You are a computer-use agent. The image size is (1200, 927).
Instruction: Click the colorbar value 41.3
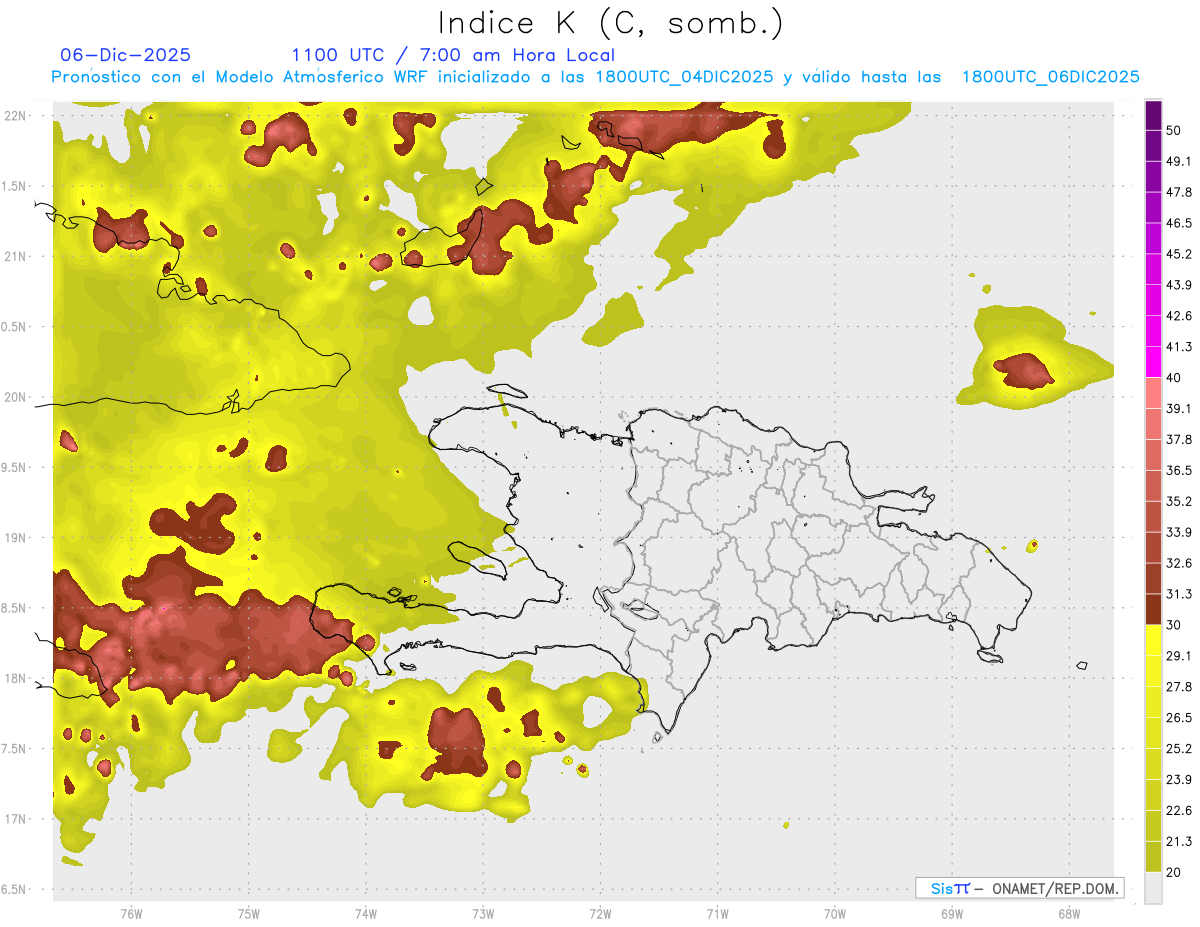(x=1180, y=347)
